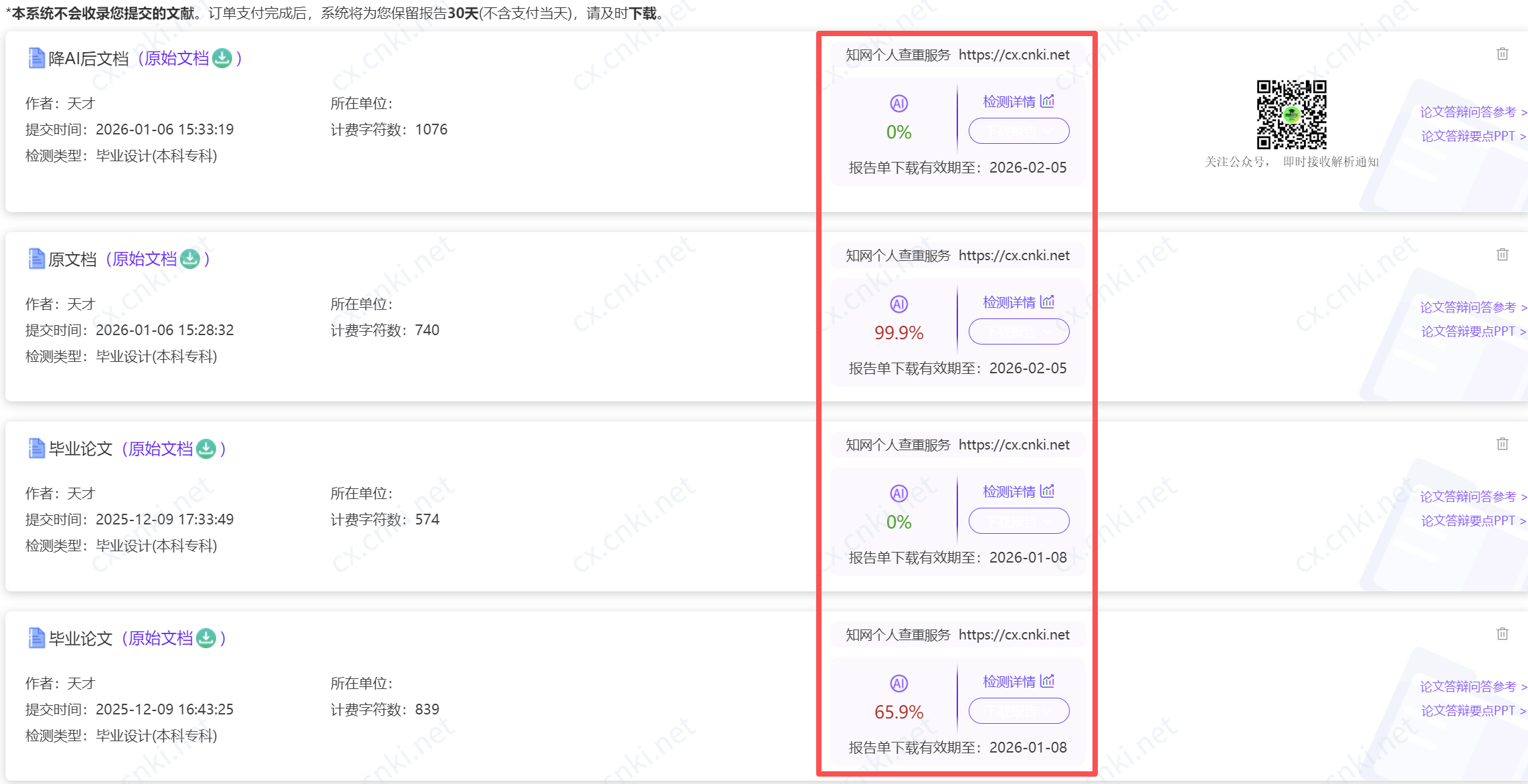Image resolution: width=1528 pixels, height=784 pixels.
Task: Open 下载报告 dropdown for 99.9% 原文档
Action: click(1018, 332)
